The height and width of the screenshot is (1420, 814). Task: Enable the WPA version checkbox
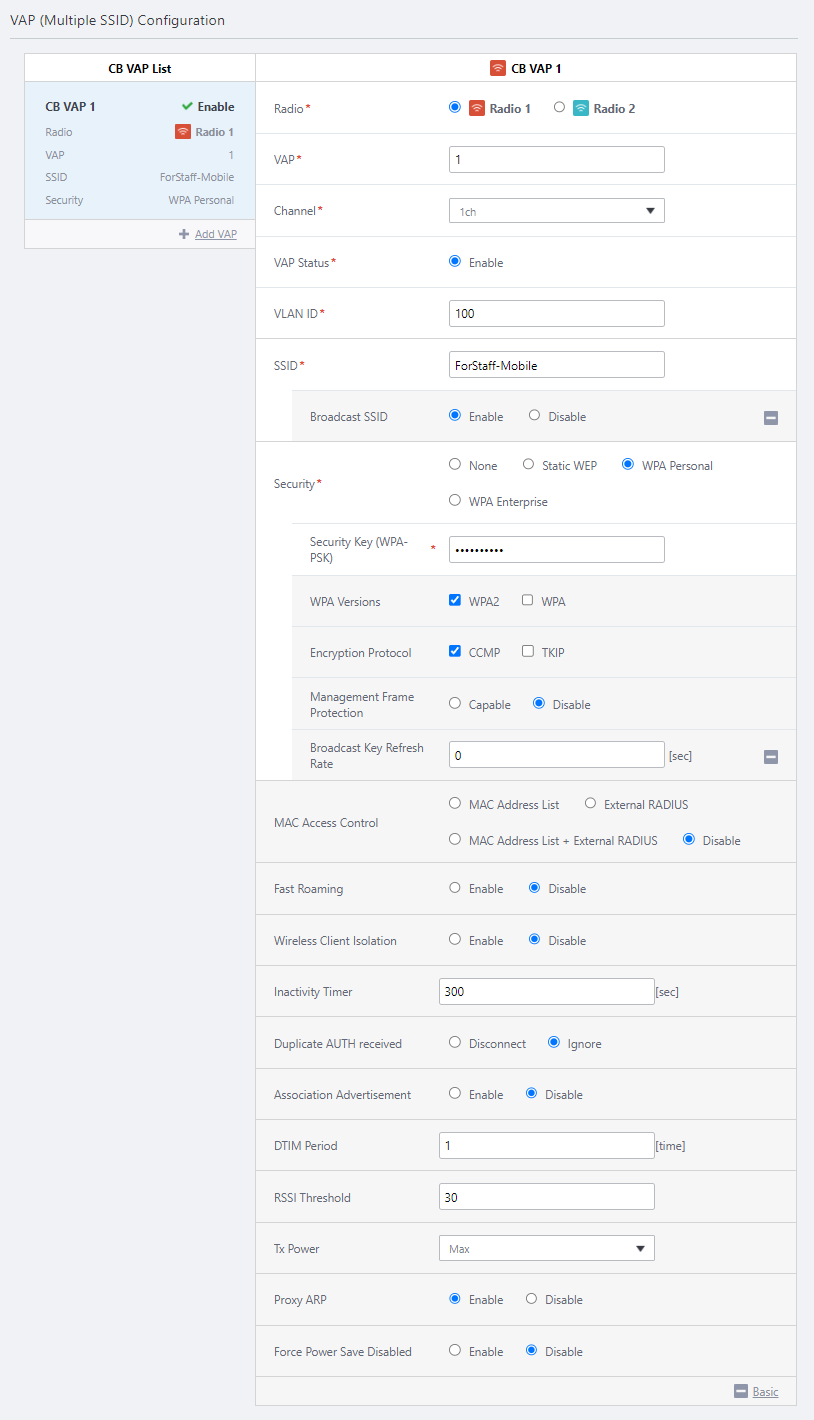point(527,600)
